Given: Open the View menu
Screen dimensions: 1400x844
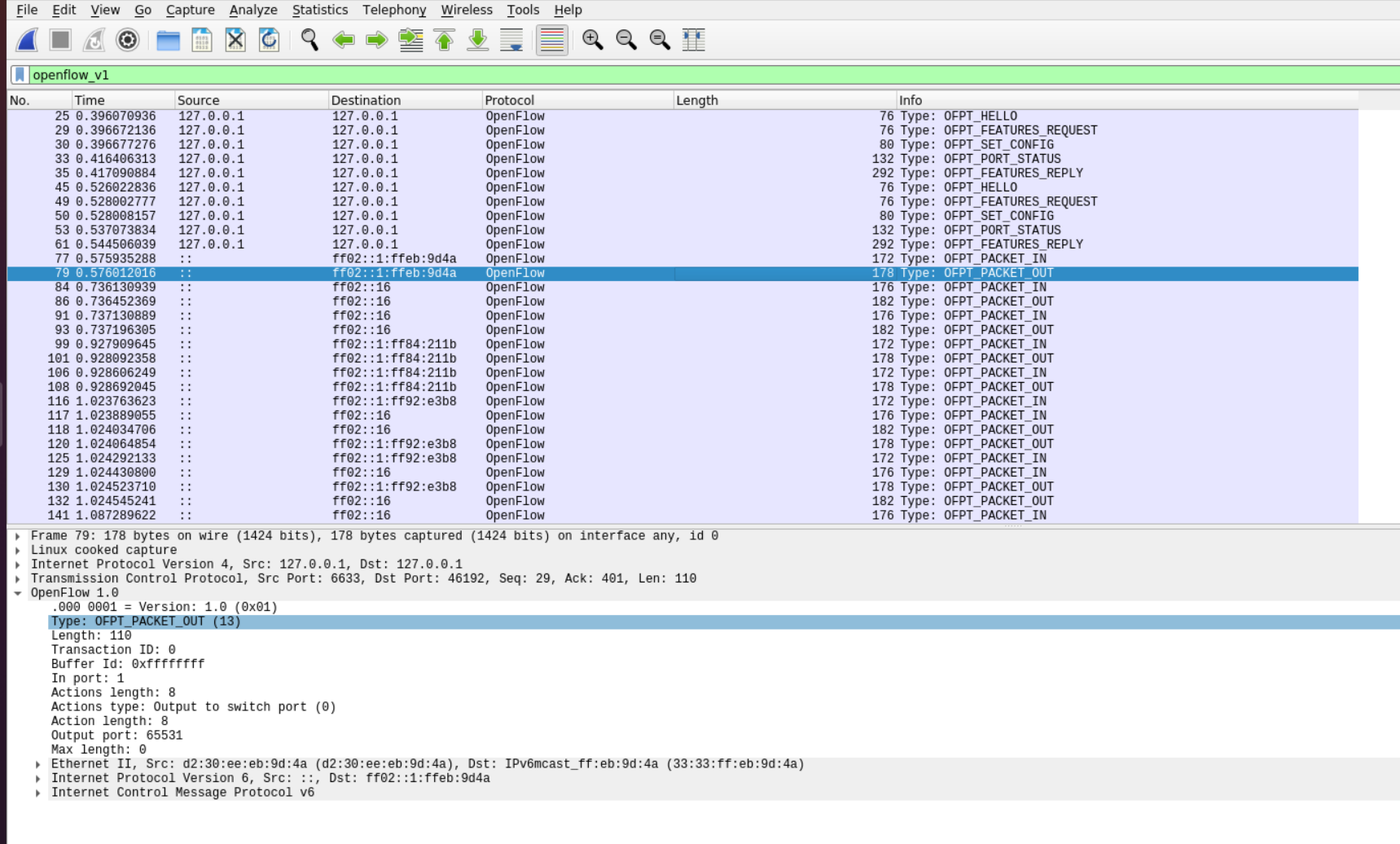Looking at the screenshot, I should pyautogui.click(x=105, y=10).
